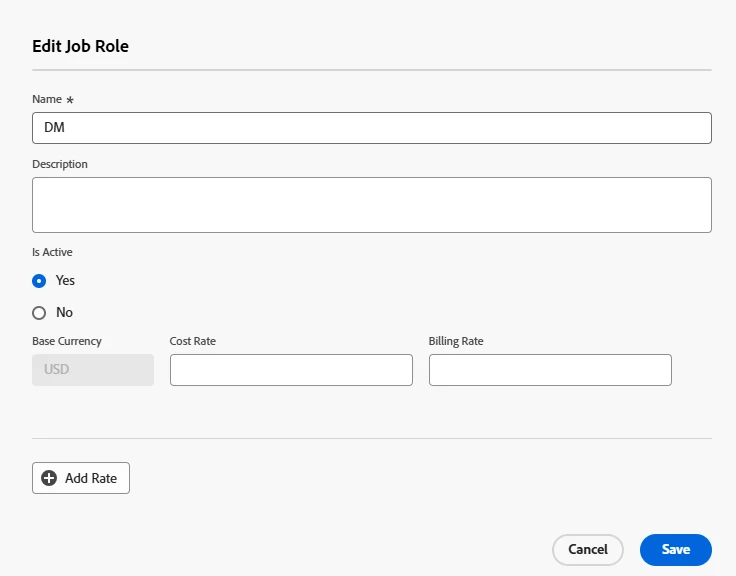Click the No option text label
The width and height of the screenshot is (736, 576).
[x=64, y=313]
